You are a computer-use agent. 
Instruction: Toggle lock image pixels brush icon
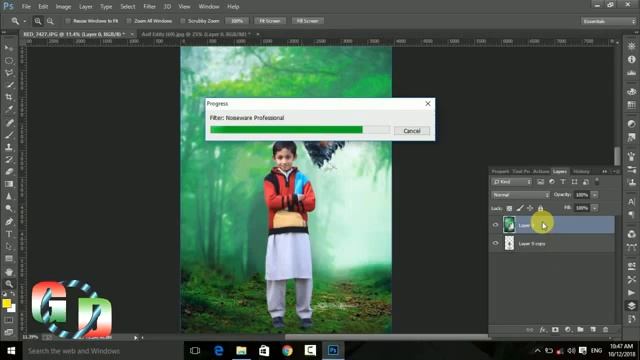click(x=520, y=208)
